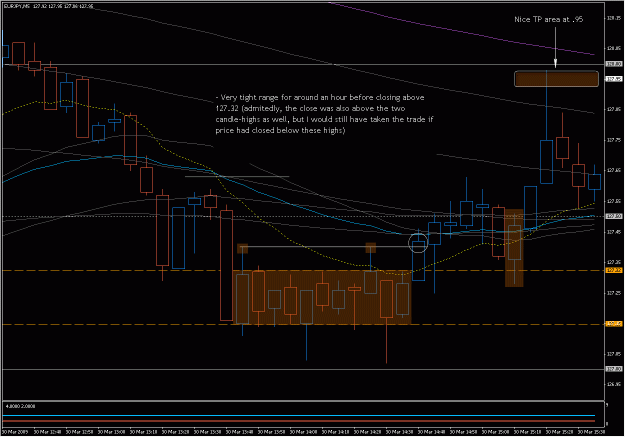This screenshot has height=437, width=625.
Task: Click the '30 Mar 14:00' time label
Action: 303,432
